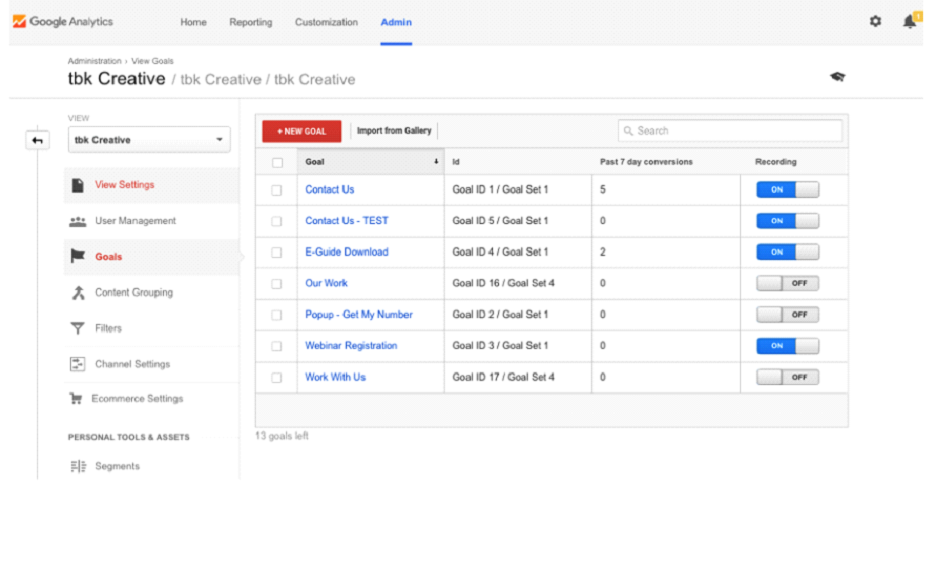The image size is (936, 564).
Task: Click the Administration breadcrumb link
Action: [94, 61]
